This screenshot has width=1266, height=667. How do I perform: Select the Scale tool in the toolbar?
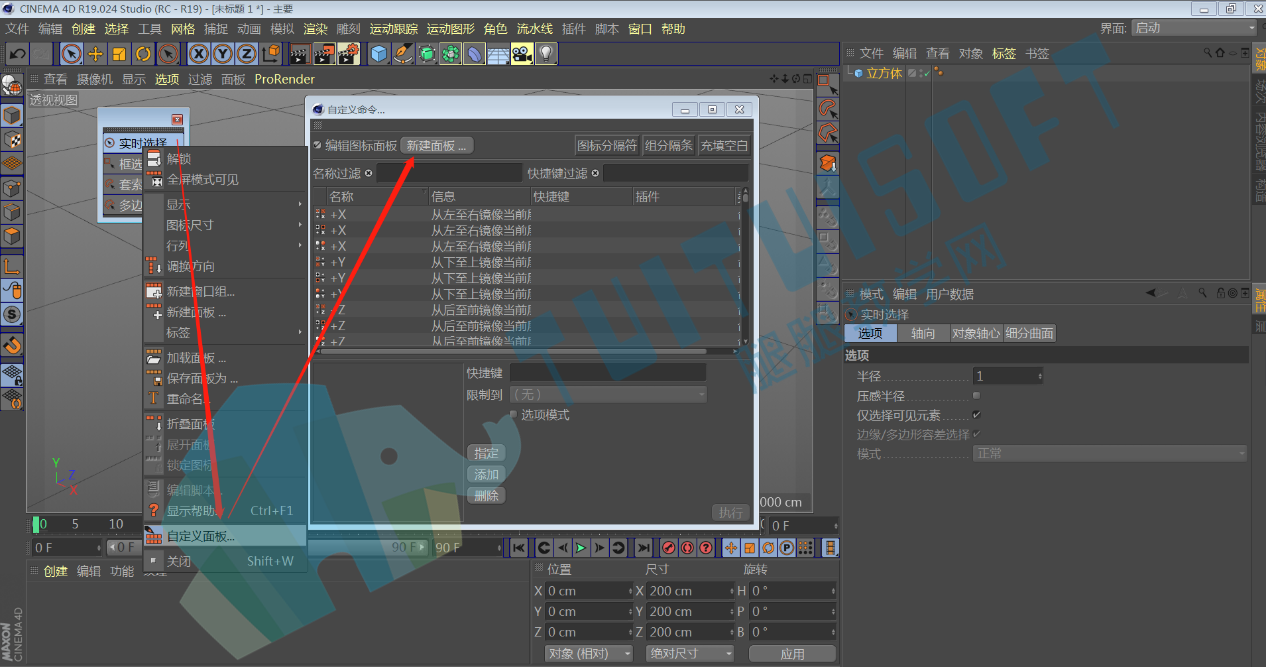coord(120,54)
